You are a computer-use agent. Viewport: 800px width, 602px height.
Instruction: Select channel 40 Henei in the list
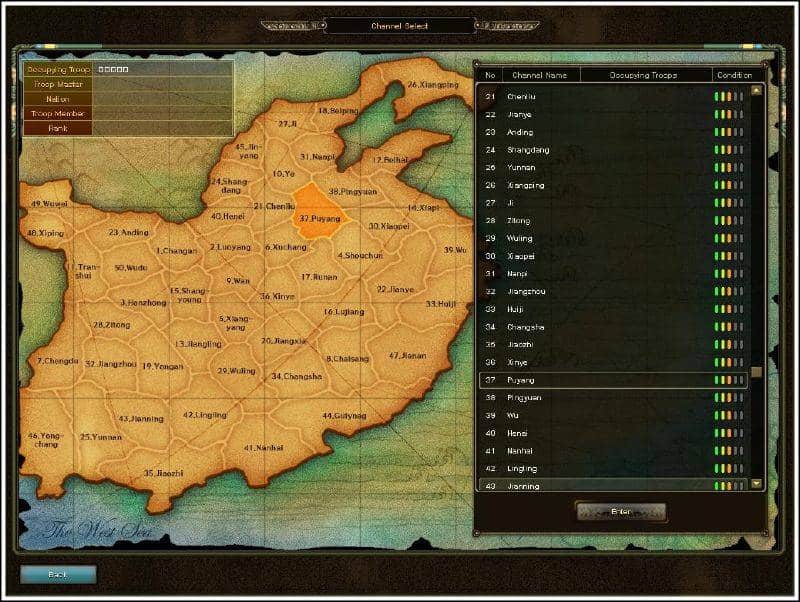point(613,433)
